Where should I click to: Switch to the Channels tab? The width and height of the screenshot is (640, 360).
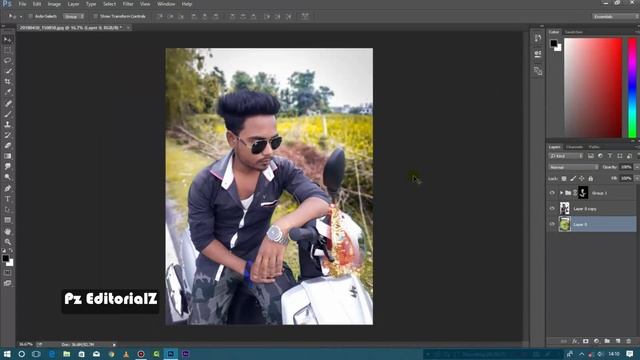574,147
